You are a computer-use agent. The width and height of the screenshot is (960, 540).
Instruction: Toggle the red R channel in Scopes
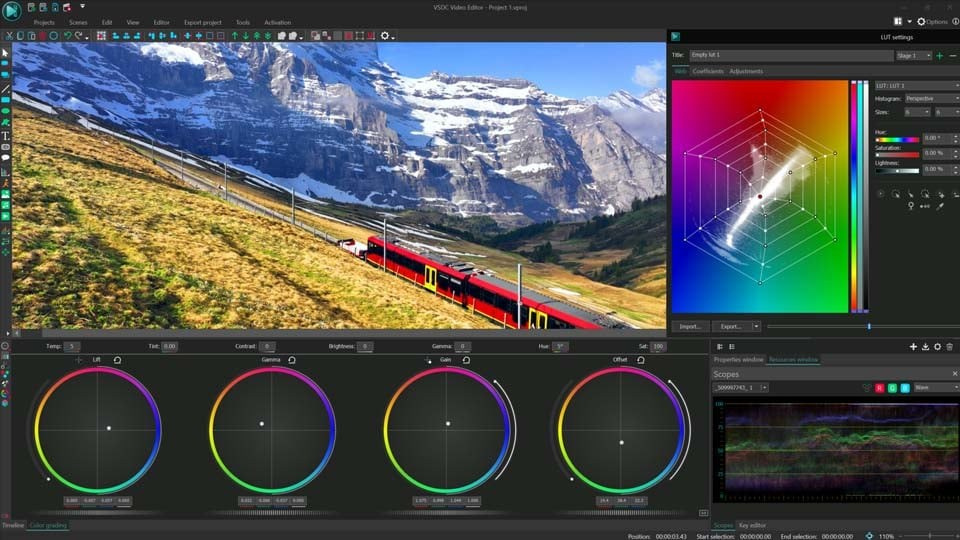point(879,388)
